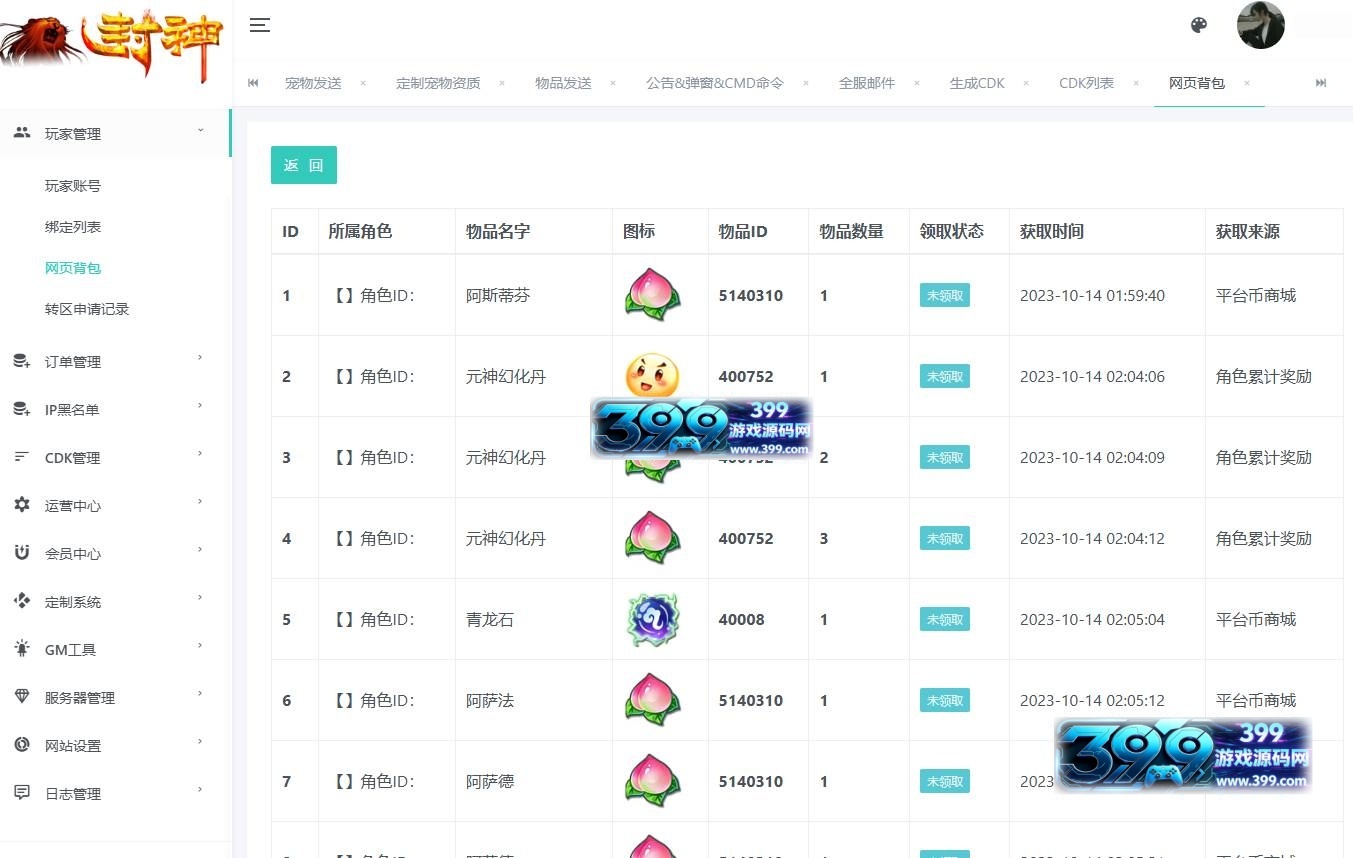Image resolution: width=1353 pixels, height=858 pixels.
Task: Expand the CDK管理 menu
Action: click(200, 453)
